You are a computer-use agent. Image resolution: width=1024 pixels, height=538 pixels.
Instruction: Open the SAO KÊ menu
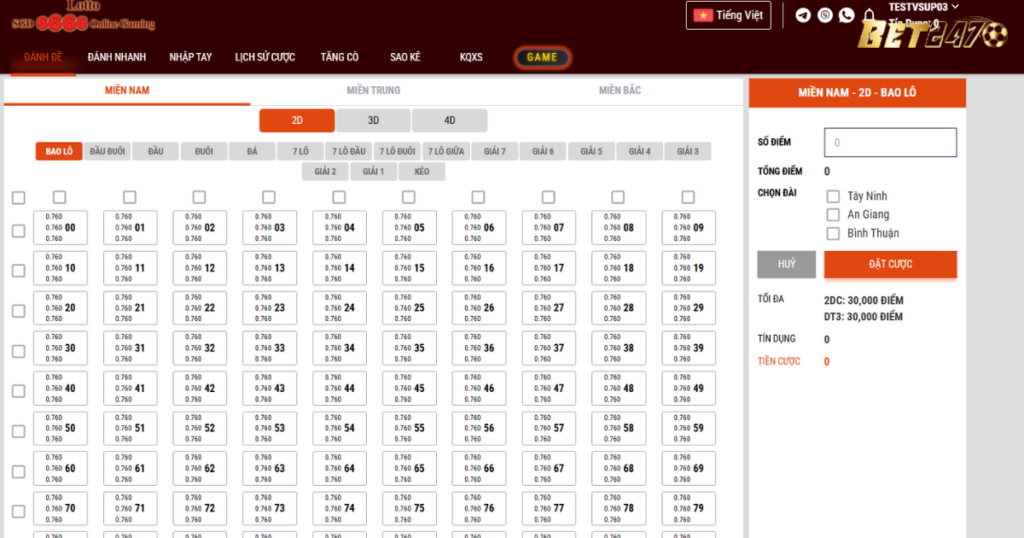pyautogui.click(x=406, y=57)
